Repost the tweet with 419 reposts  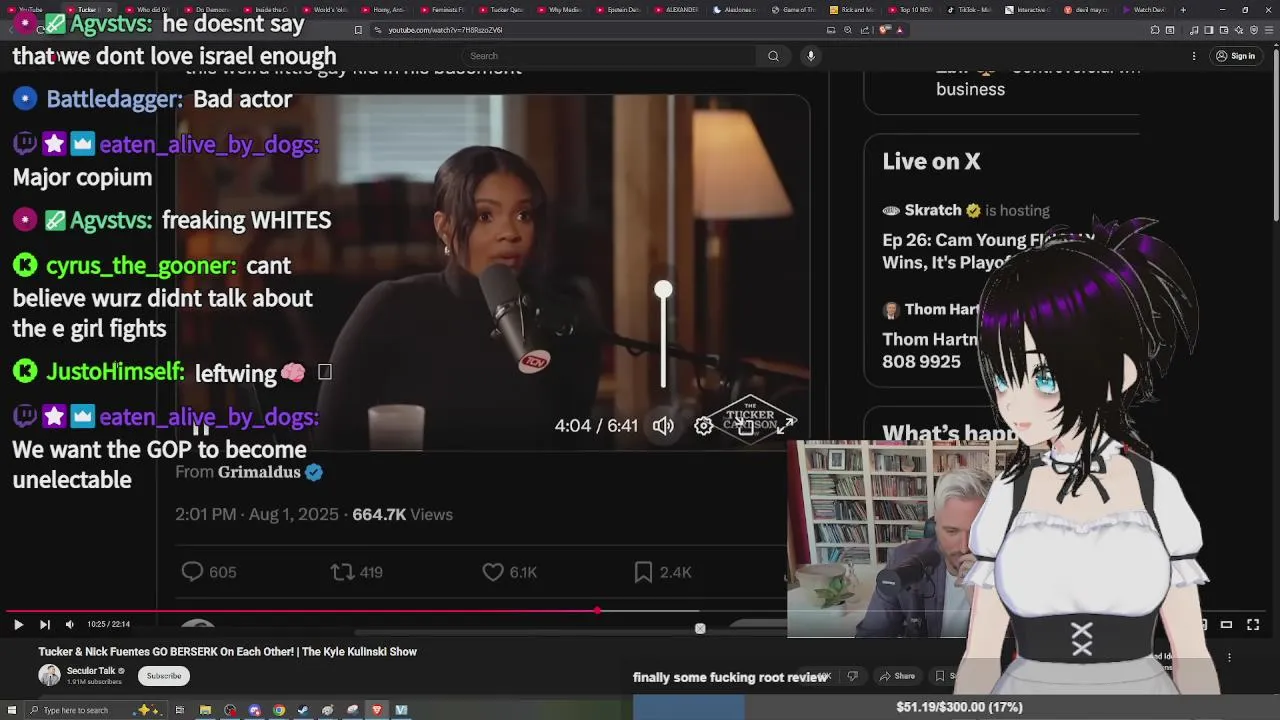point(357,572)
